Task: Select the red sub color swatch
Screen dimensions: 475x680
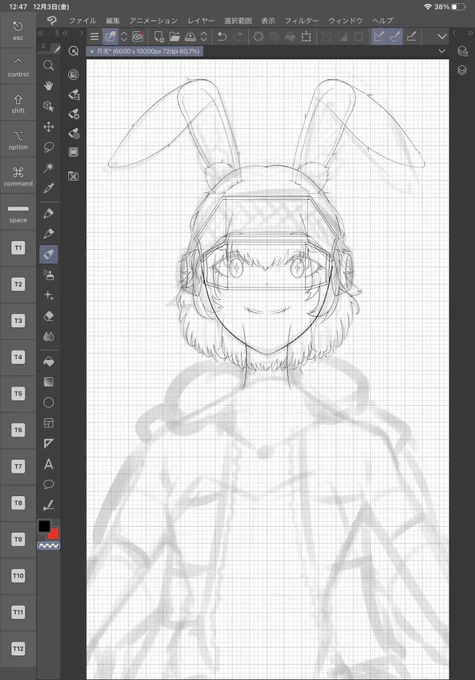Action: click(x=54, y=534)
